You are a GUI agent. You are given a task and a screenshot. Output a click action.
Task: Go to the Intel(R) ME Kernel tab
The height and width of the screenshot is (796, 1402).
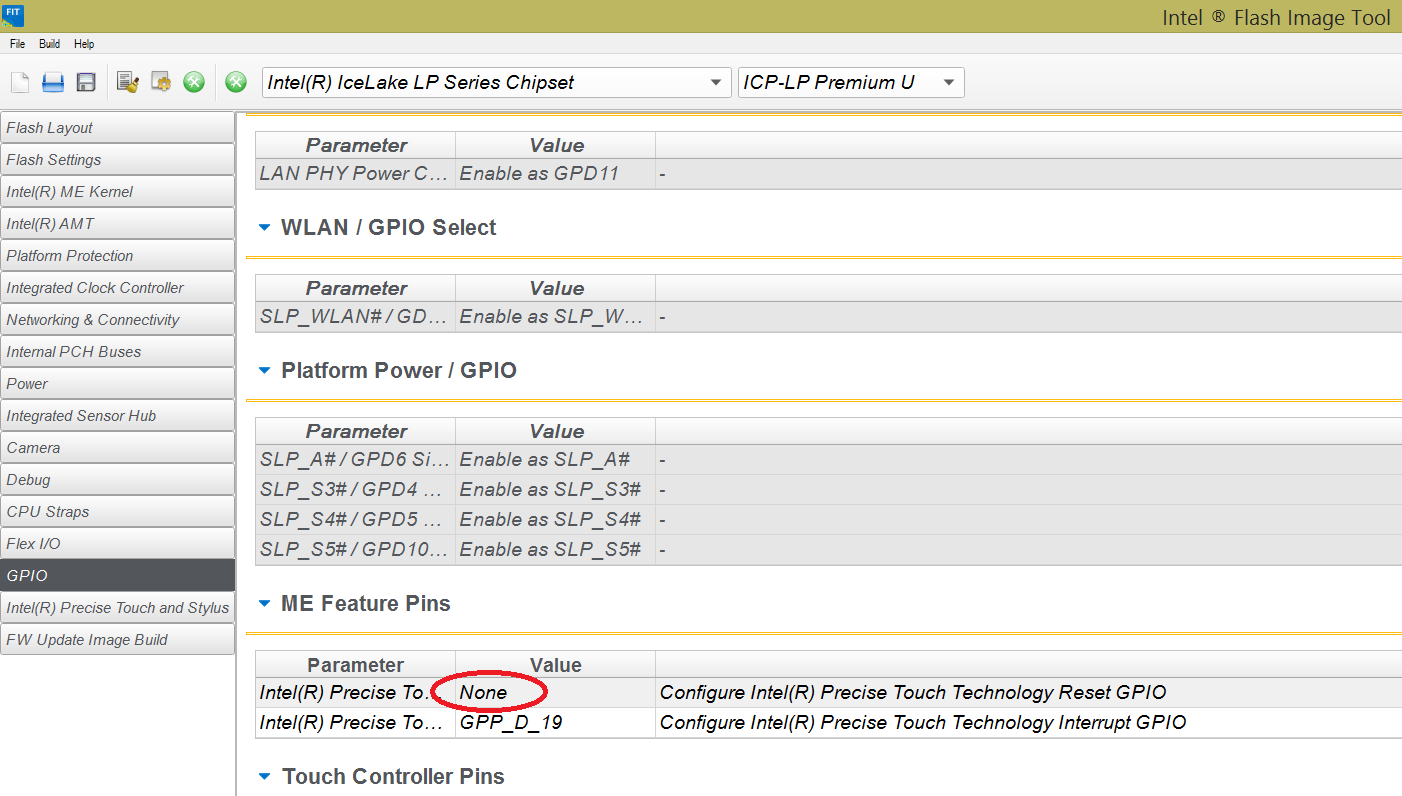tap(118, 192)
